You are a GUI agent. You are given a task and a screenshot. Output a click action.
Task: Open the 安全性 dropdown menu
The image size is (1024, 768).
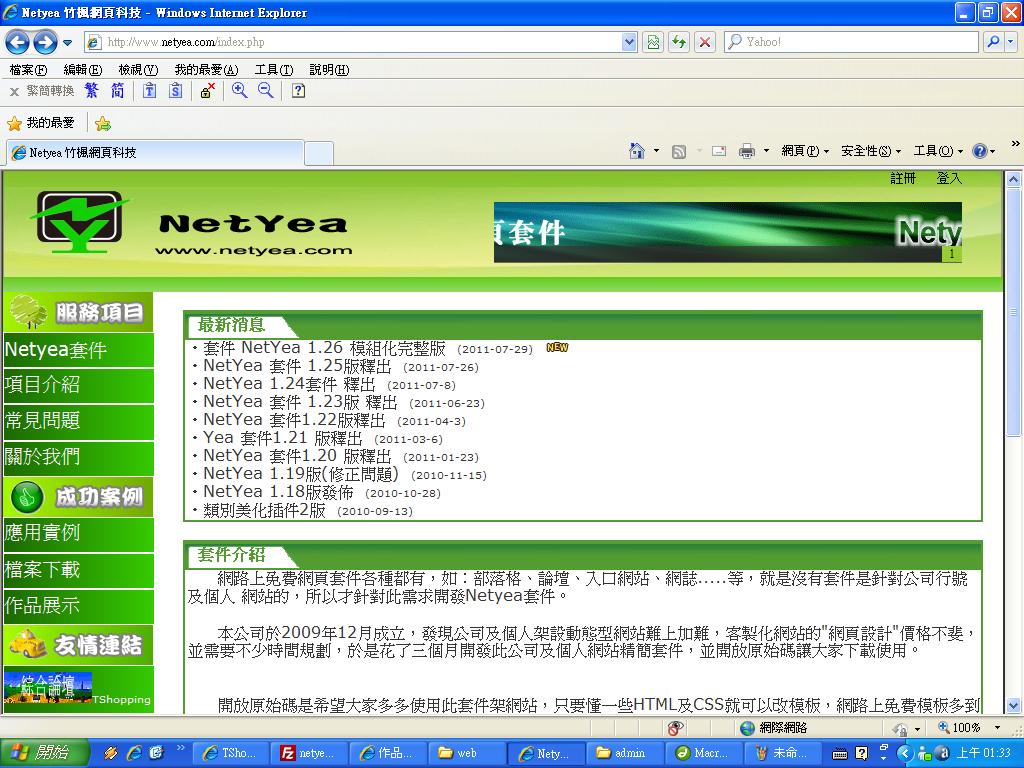click(871, 151)
